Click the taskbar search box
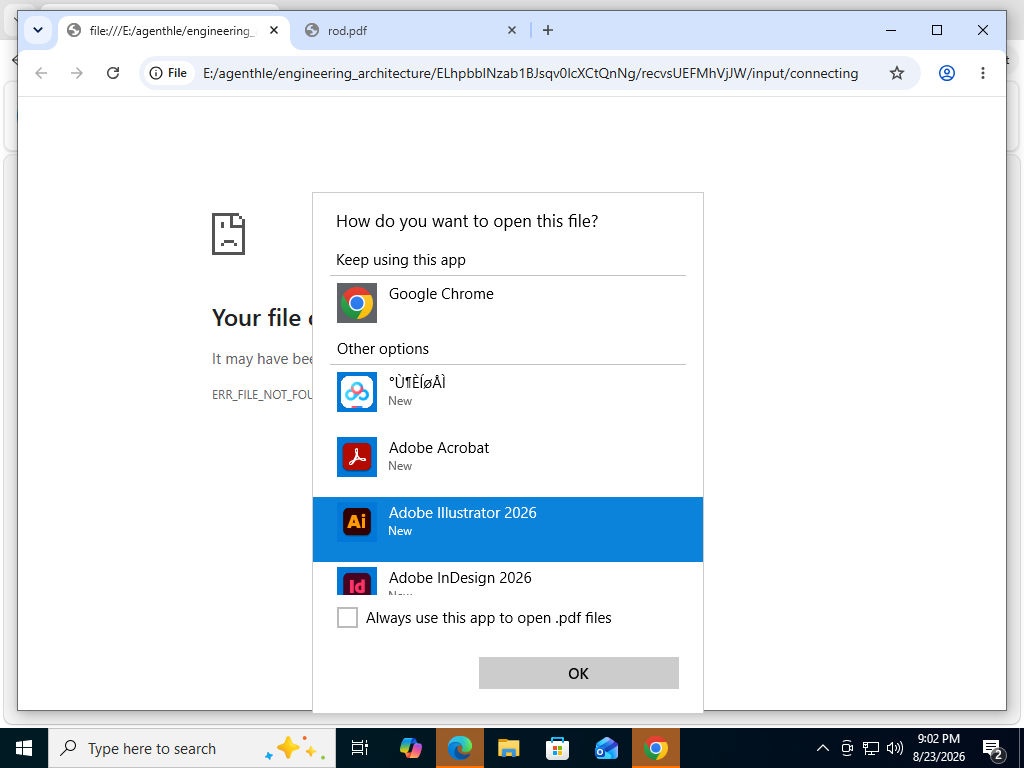Image resolution: width=1024 pixels, height=768 pixels. point(192,748)
